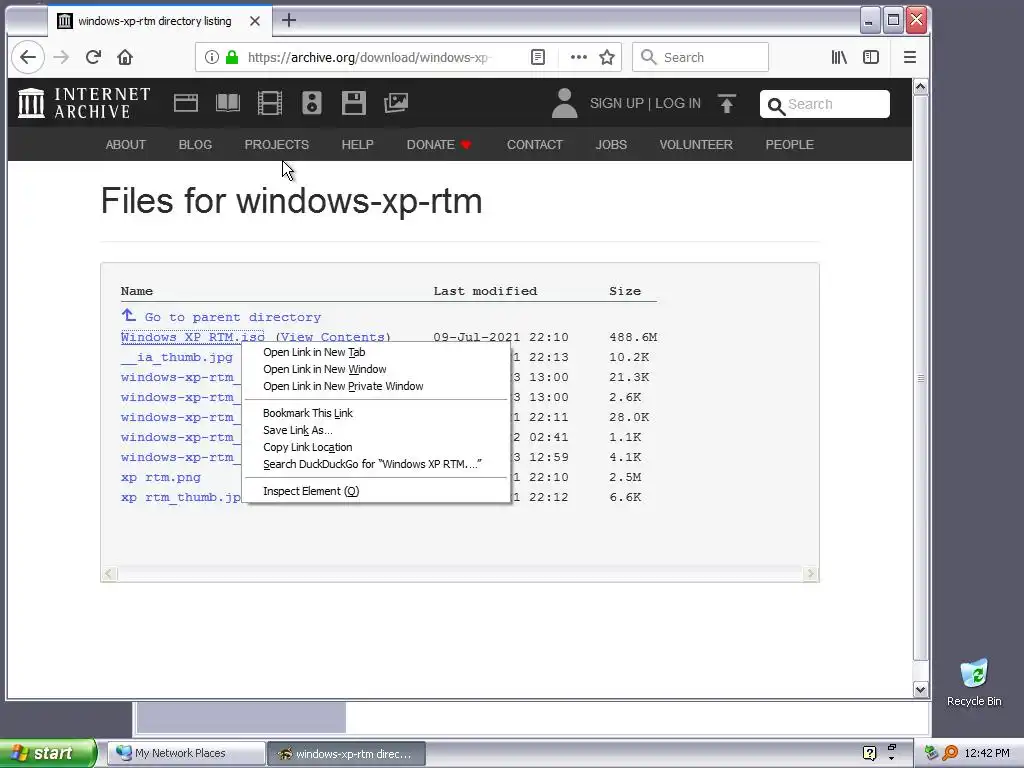1024x768 pixels.
Task: Choose Copy Link Location
Action: point(376,447)
